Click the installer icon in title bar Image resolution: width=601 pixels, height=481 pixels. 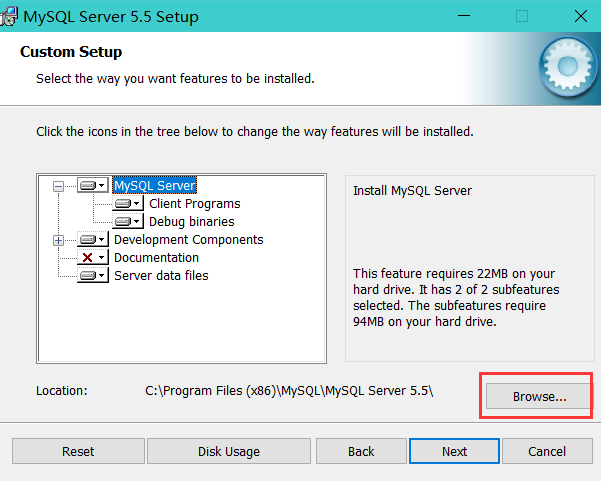8,16
